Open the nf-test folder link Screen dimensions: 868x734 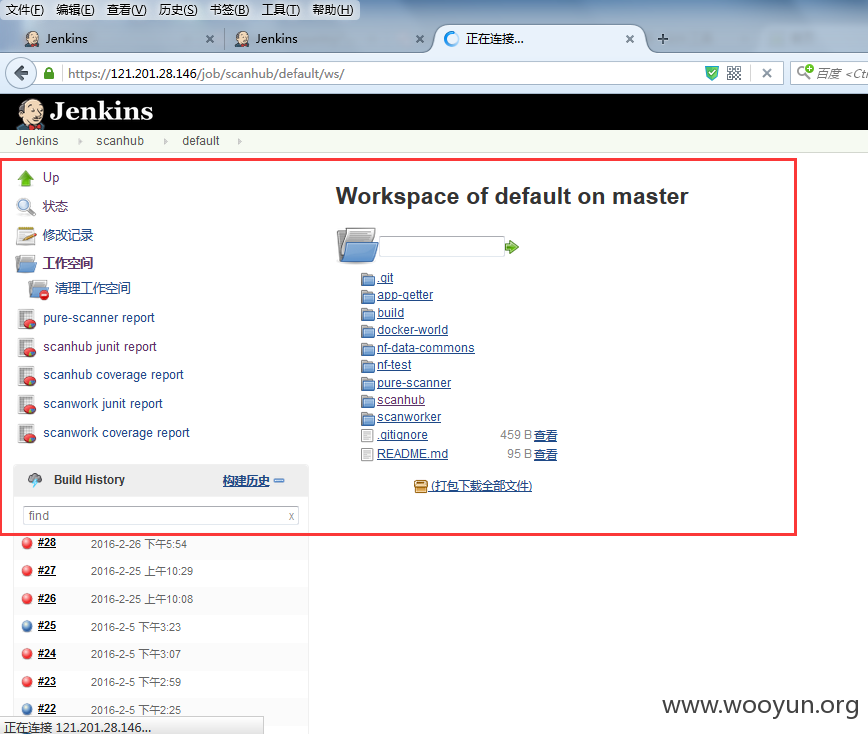coord(394,365)
